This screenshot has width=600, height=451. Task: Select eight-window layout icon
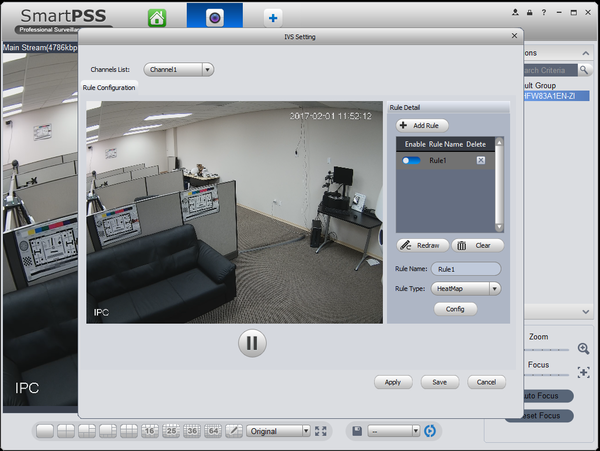pyautogui.click(x=108, y=431)
